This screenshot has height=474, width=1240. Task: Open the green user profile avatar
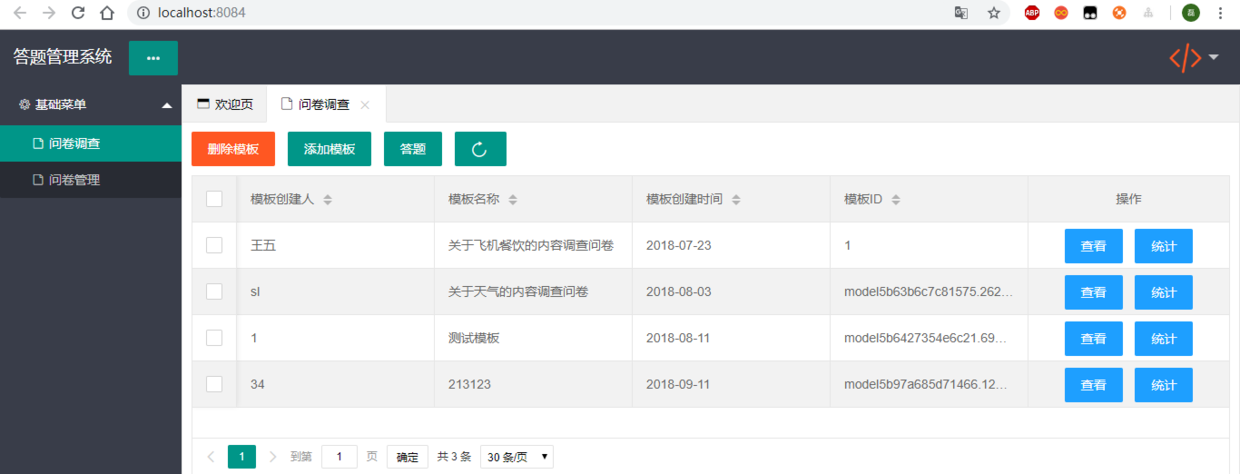click(1190, 13)
